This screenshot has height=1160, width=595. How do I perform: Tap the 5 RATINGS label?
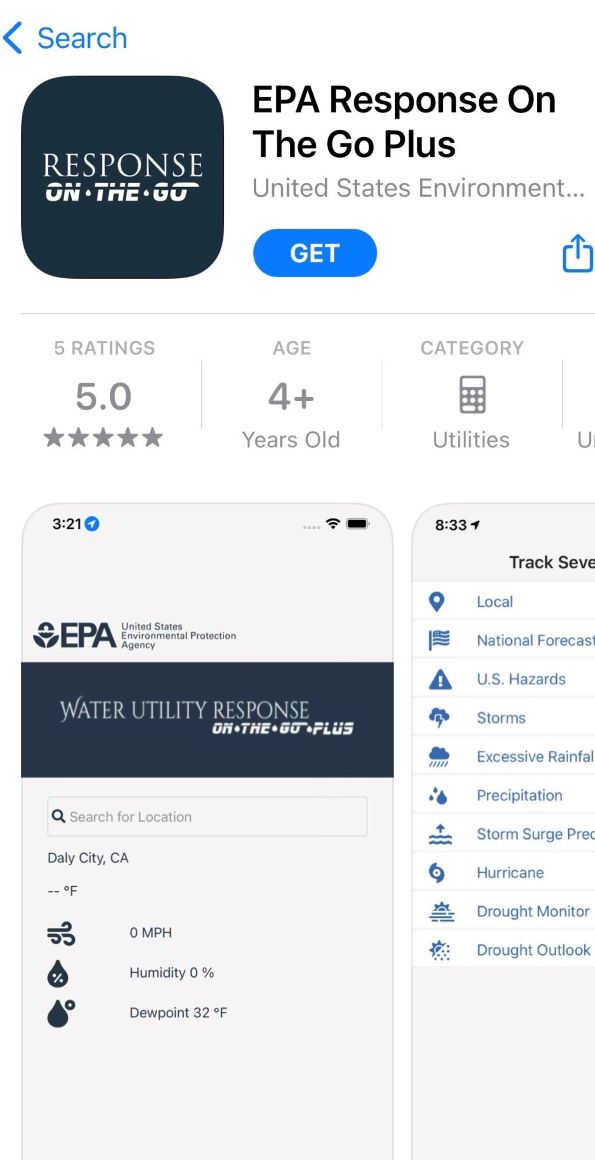(x=104, y=348)
